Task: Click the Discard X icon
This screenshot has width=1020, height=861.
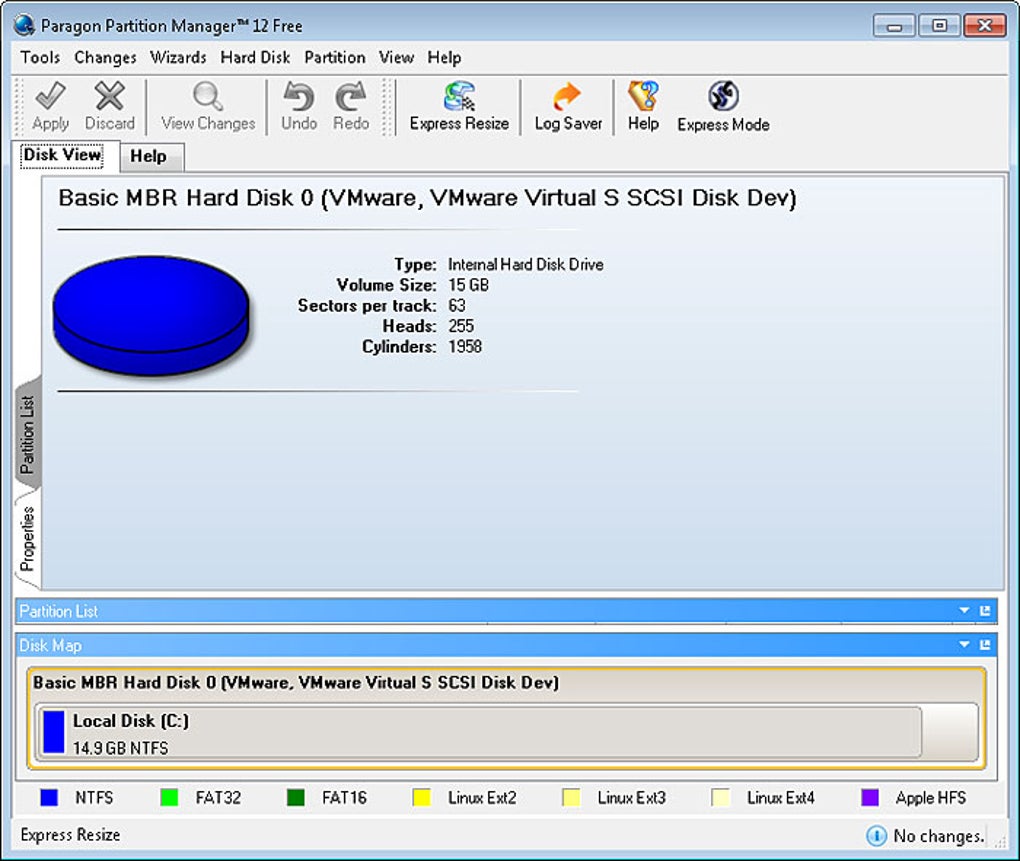Action: [x=109, y=96]
